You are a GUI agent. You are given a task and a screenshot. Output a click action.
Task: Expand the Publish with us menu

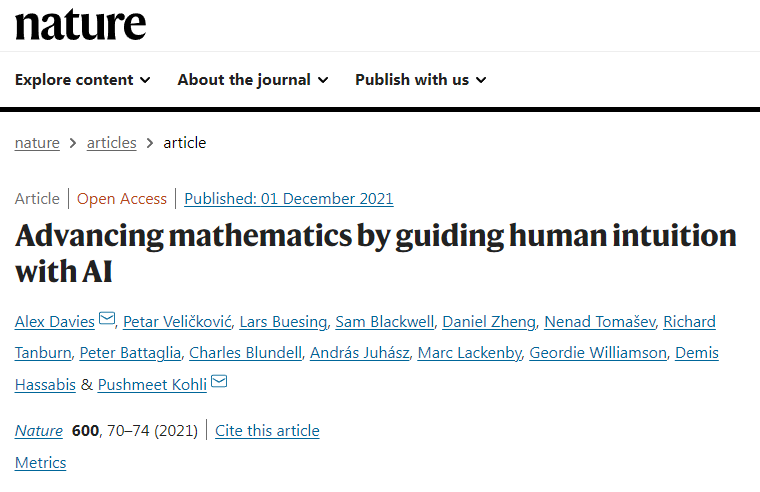pyautogui.click(x=420, y=80)
